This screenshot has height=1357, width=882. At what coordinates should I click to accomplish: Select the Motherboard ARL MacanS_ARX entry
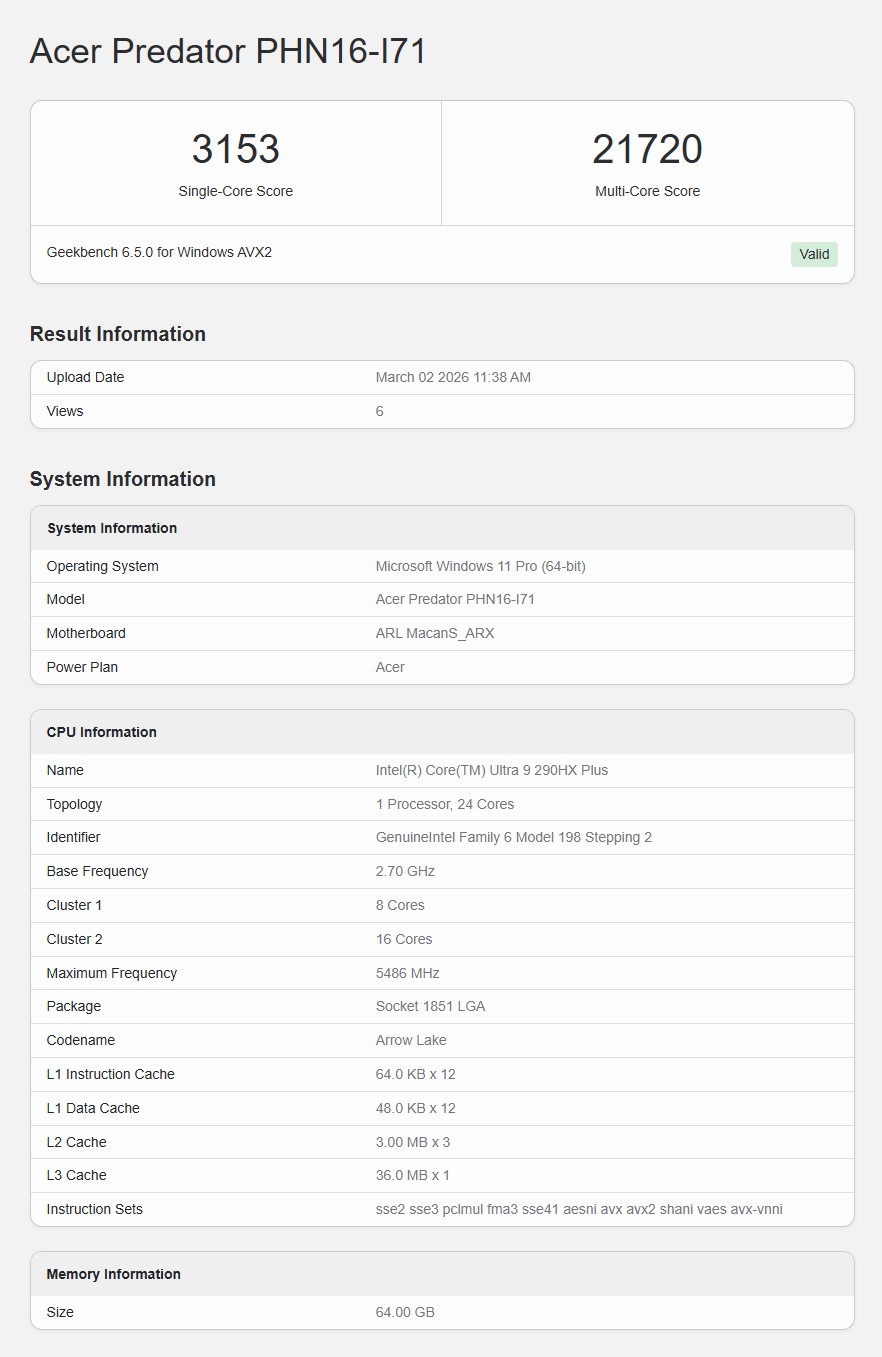440,633
